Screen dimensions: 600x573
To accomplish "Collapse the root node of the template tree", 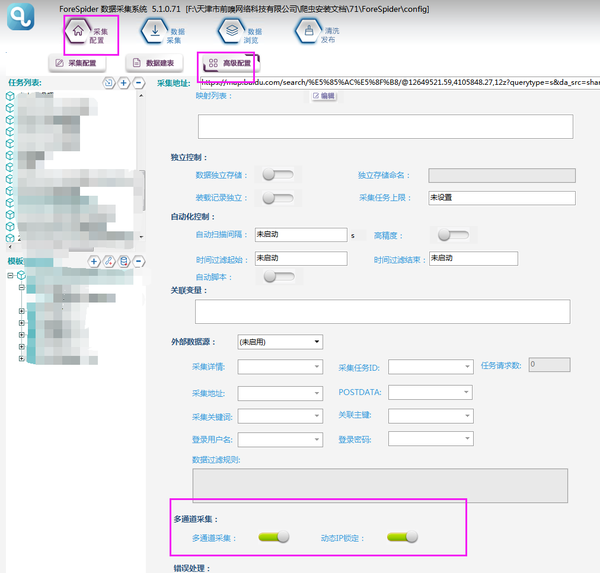I will click(10, 275).
